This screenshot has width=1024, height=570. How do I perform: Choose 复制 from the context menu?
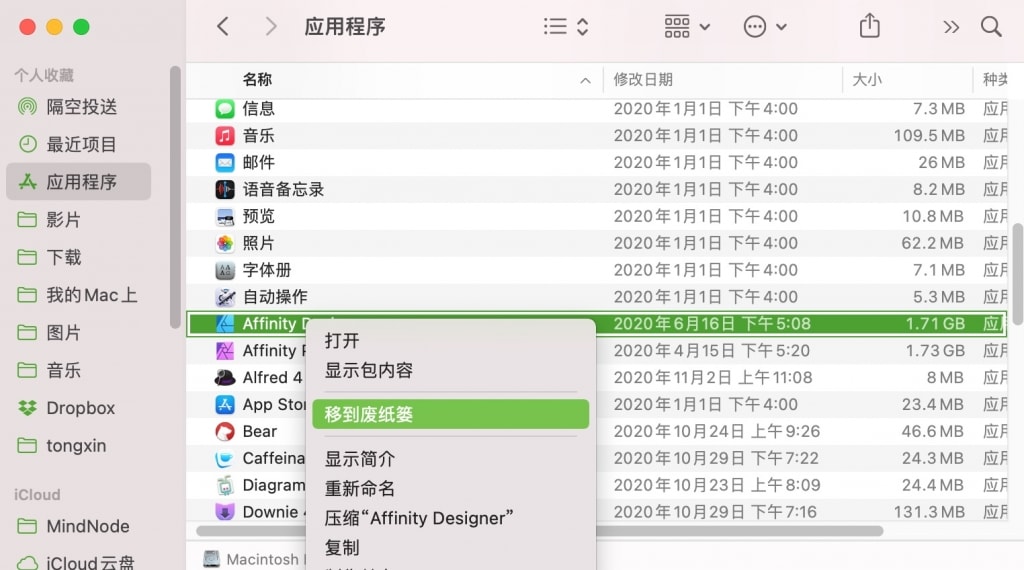[x=451, y=547]
